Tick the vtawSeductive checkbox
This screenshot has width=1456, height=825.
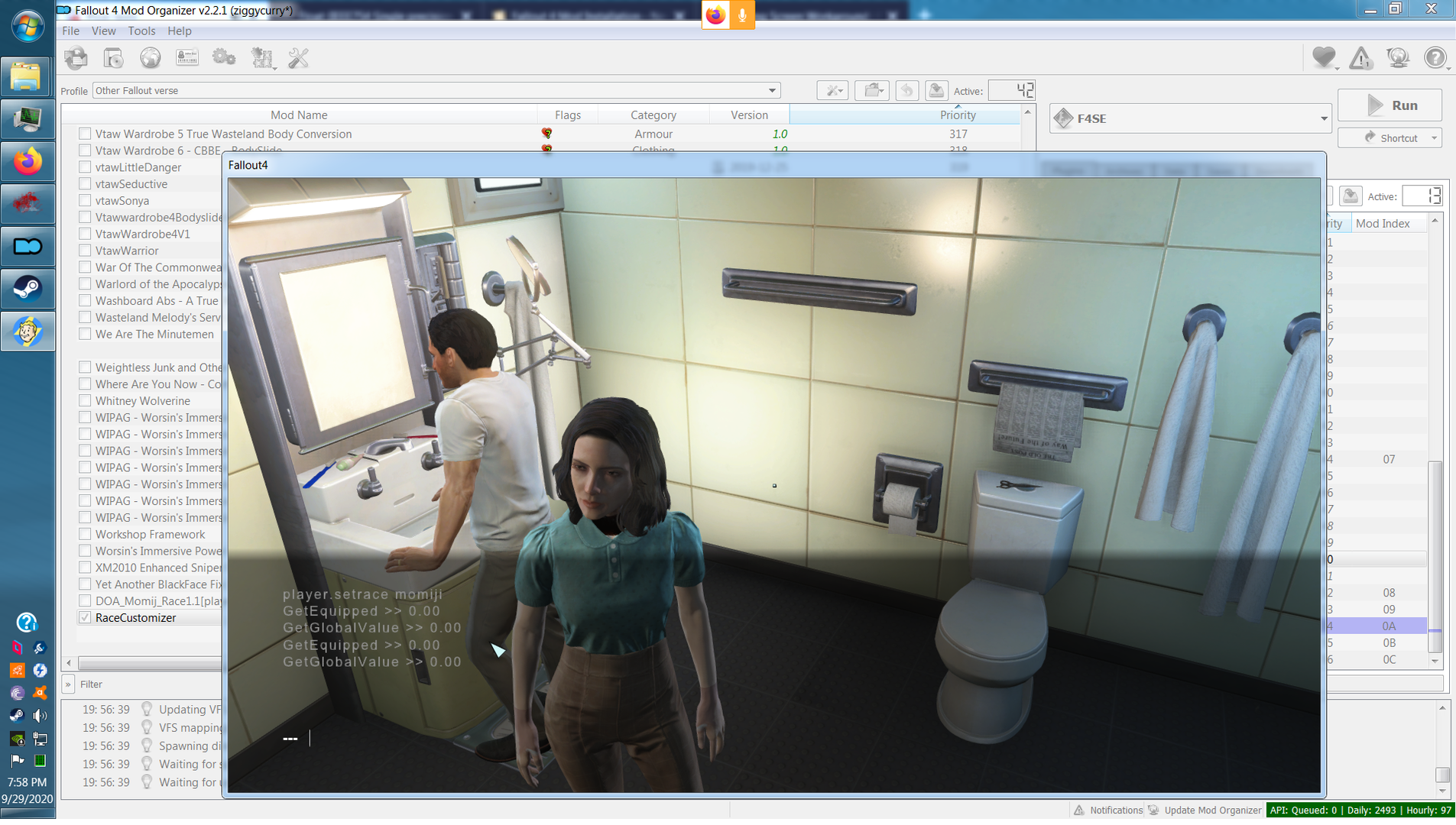click(85, 184)
